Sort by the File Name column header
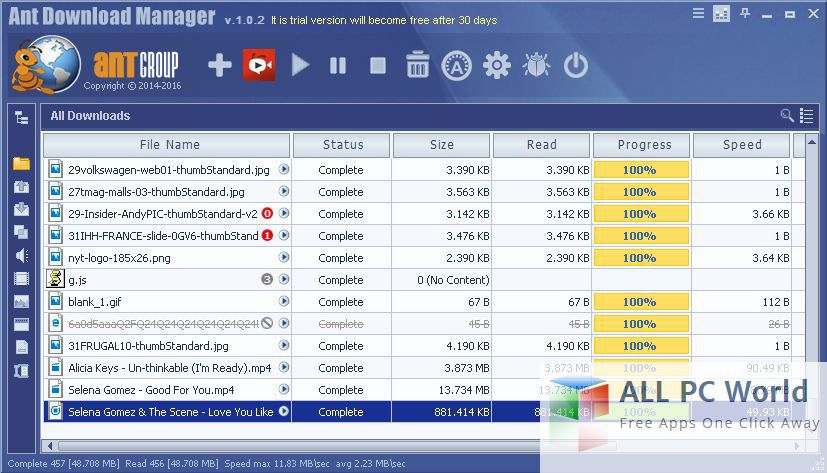 tap(169, 145)
